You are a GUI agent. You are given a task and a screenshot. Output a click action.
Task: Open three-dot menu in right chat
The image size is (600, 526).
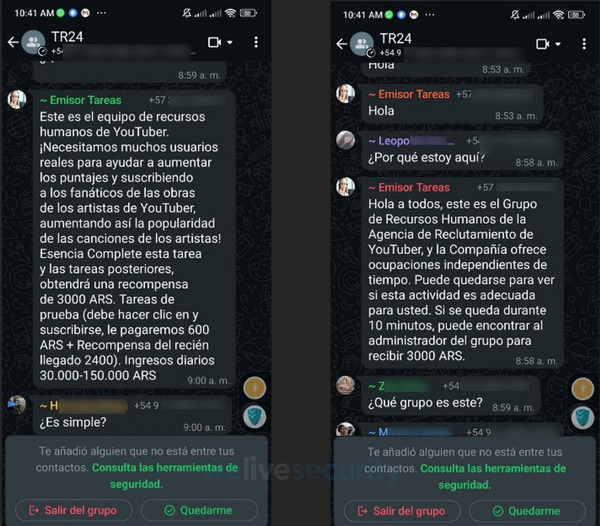tap(584, 44)
